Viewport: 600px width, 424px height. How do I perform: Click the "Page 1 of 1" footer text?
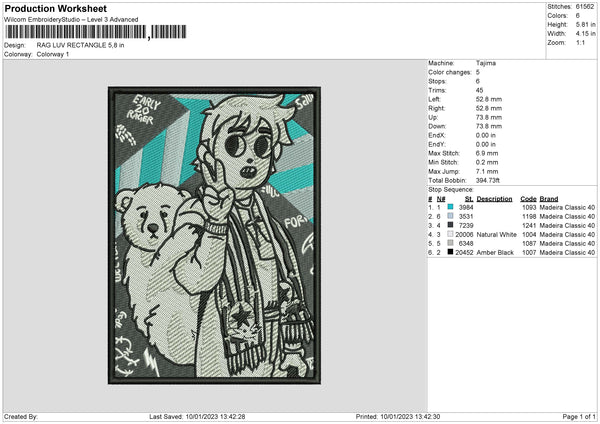click(579, 417)
